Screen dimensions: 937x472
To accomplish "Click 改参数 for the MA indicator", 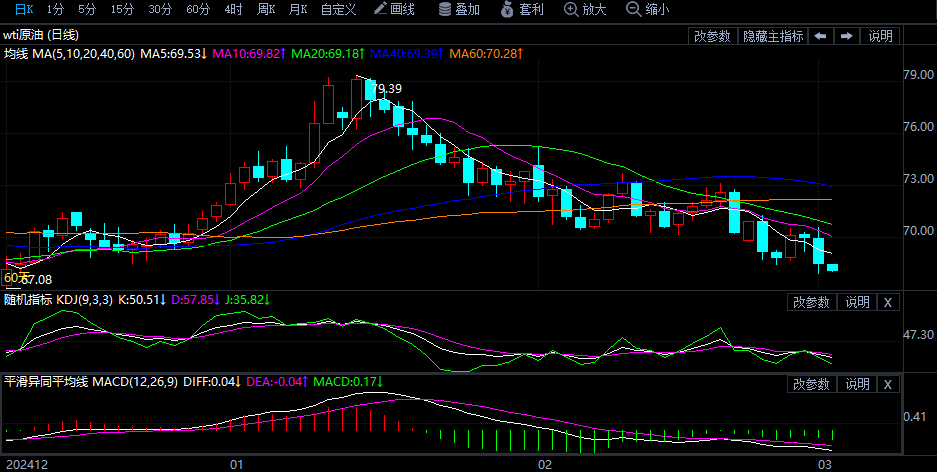I will (x=712, y=36).
